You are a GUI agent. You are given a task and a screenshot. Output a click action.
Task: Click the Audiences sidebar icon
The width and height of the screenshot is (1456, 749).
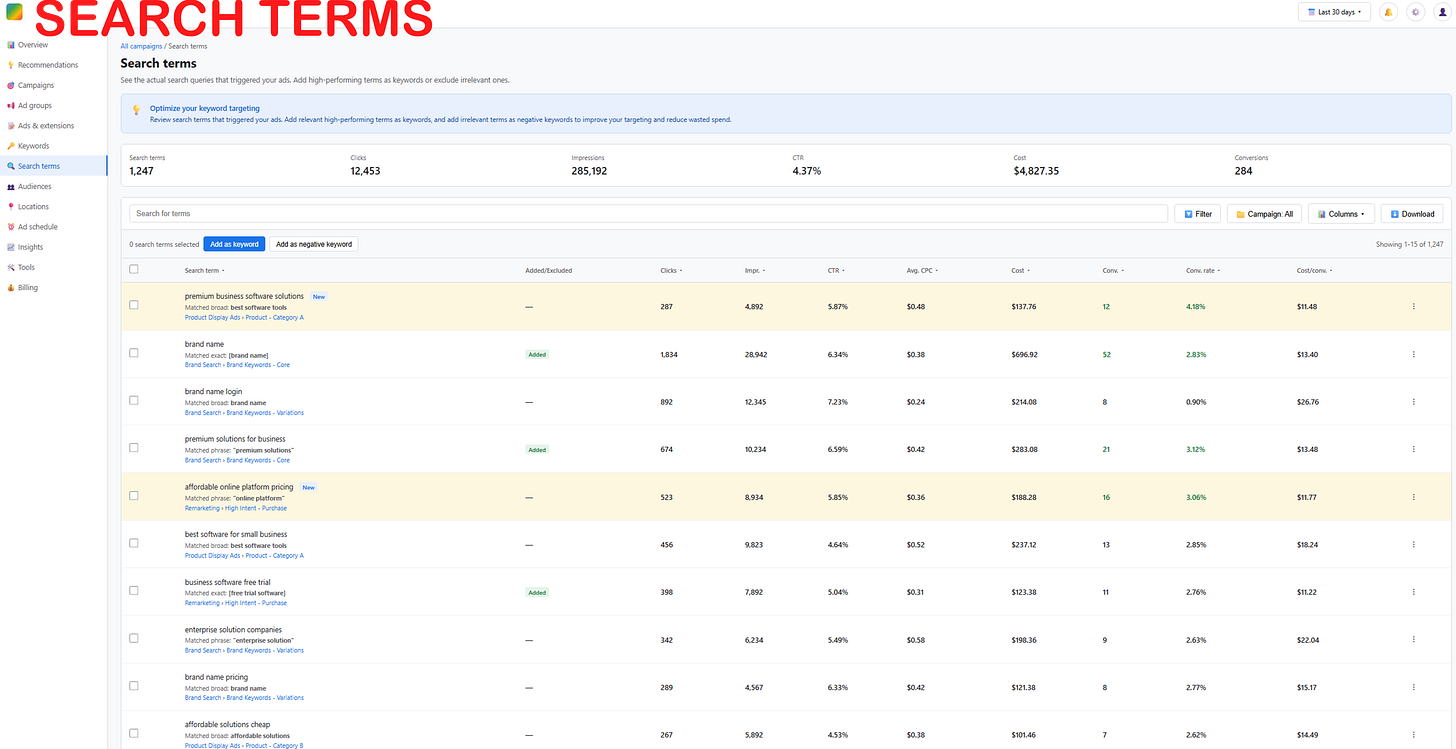tap(10, 186)
